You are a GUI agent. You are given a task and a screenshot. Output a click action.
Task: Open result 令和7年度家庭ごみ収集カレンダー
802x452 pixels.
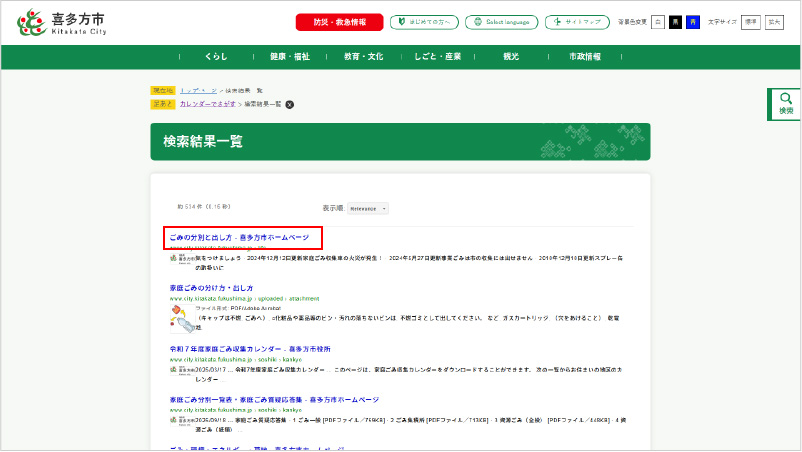pos(250,349)
